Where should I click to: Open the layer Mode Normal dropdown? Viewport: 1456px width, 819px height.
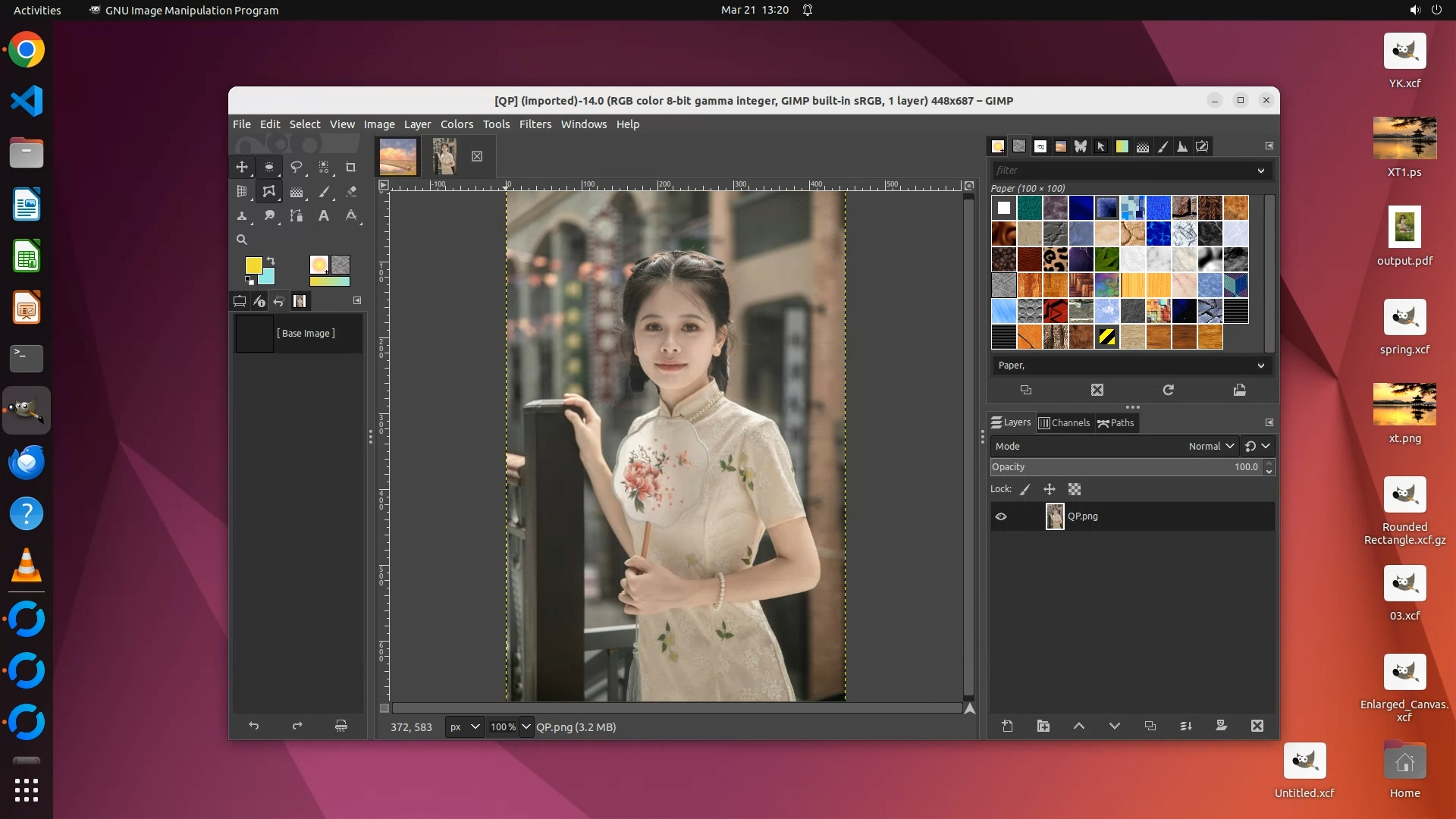(1211, 446)
